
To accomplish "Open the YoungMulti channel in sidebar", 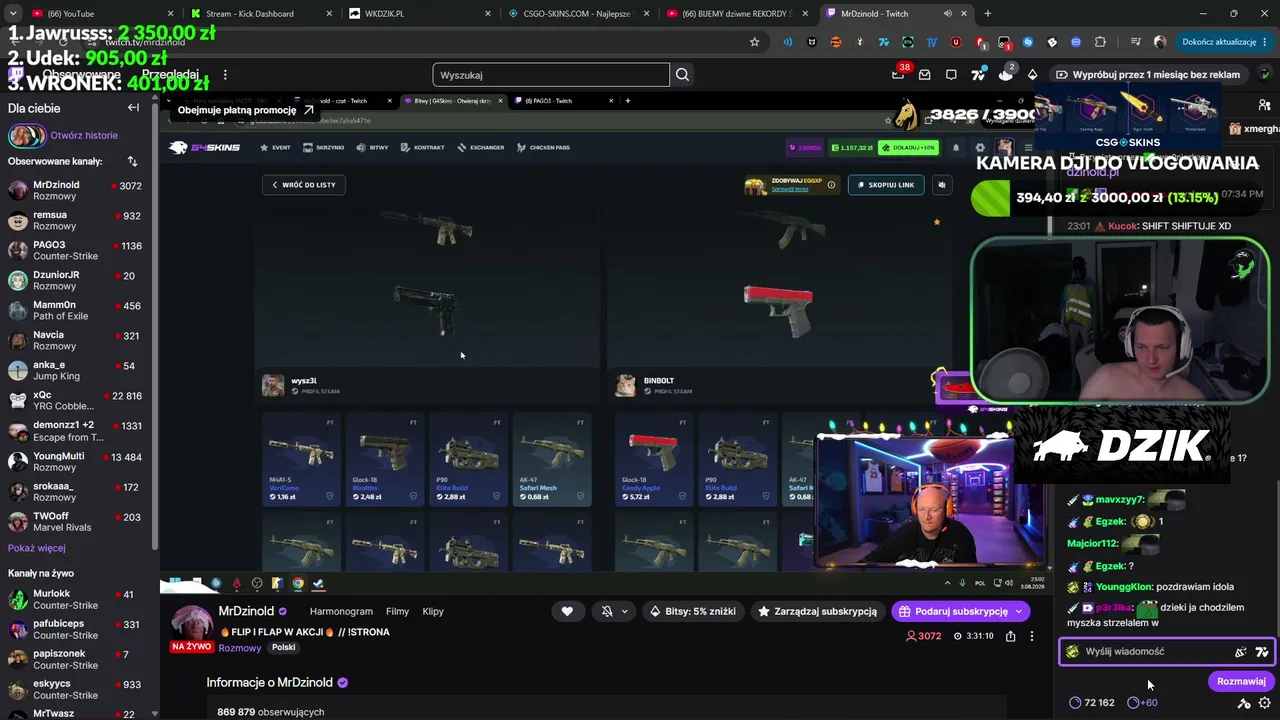I will tap(78, 461).
